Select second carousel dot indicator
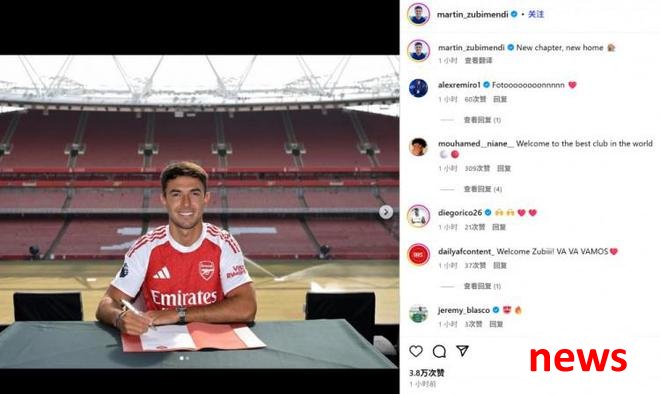 click(187, 358)
